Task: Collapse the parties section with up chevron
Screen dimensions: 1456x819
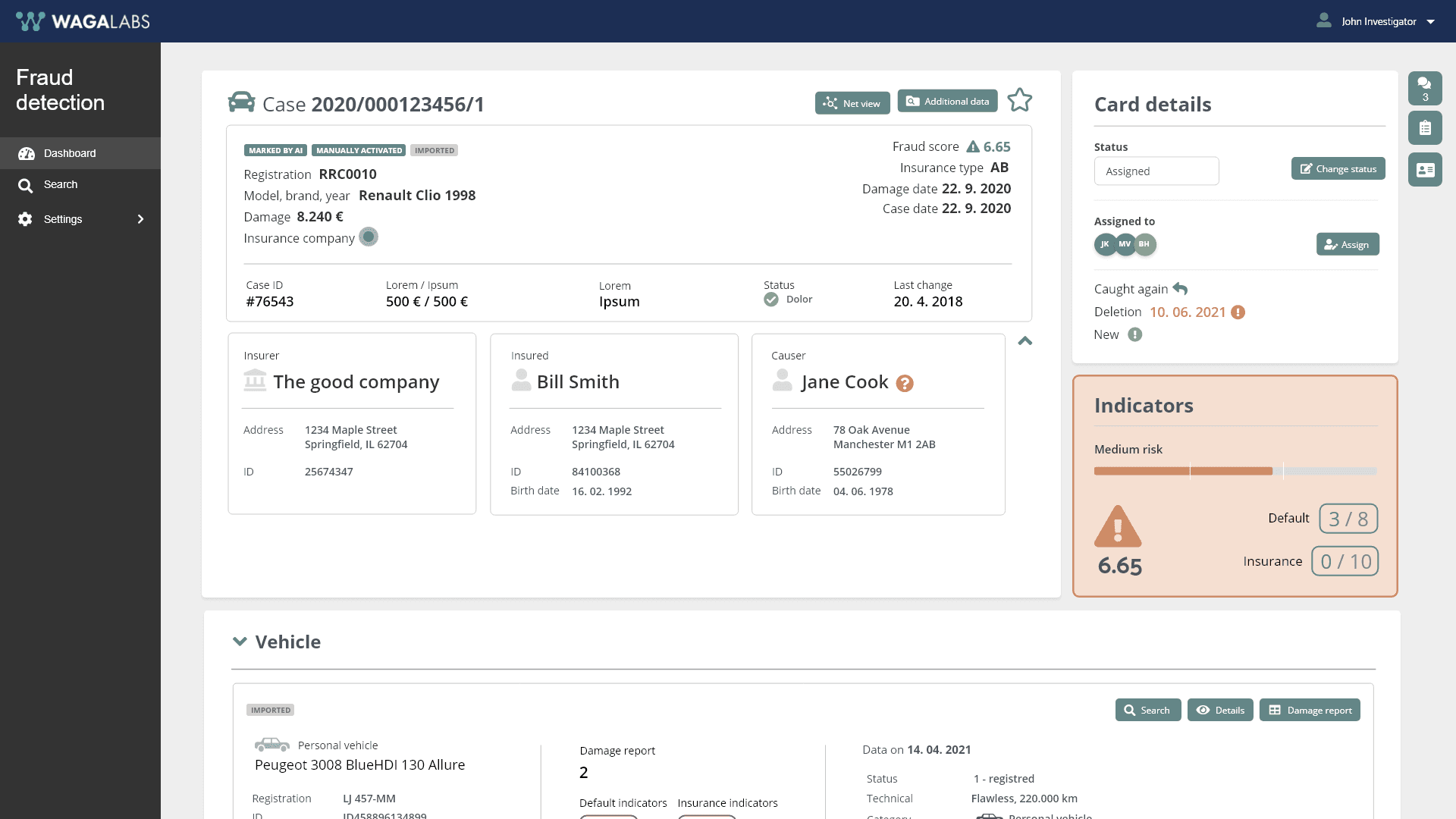Action: [x=1025, y=341]
